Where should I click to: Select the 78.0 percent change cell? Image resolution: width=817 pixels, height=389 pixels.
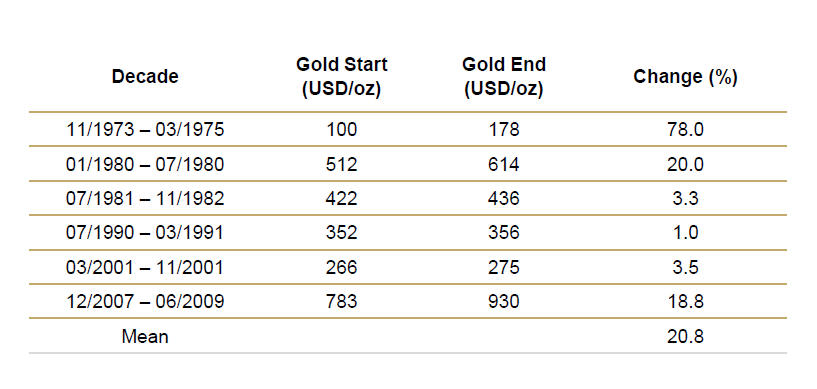point(685,129)
